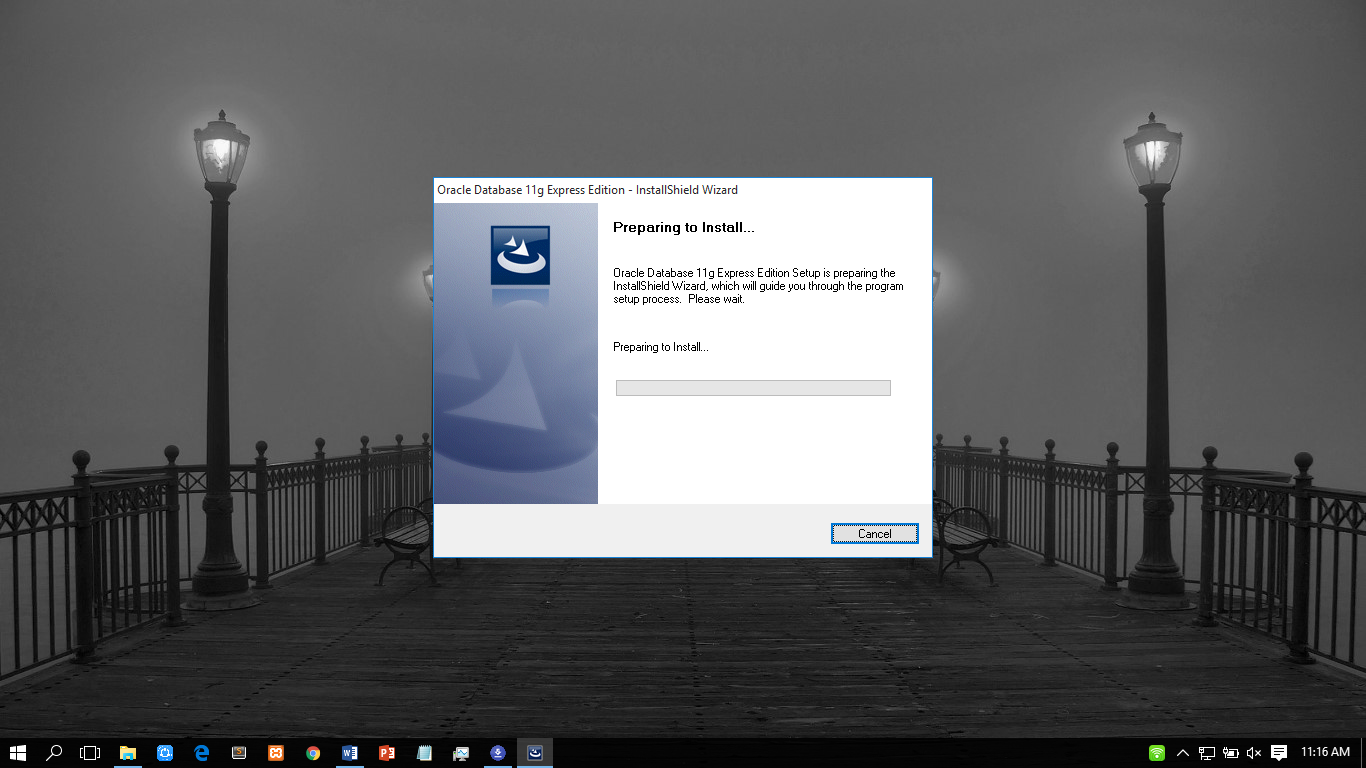Open the blue download-arrow taskbar app
This screenshot has height=768, width=1366.
pos(498,753)
